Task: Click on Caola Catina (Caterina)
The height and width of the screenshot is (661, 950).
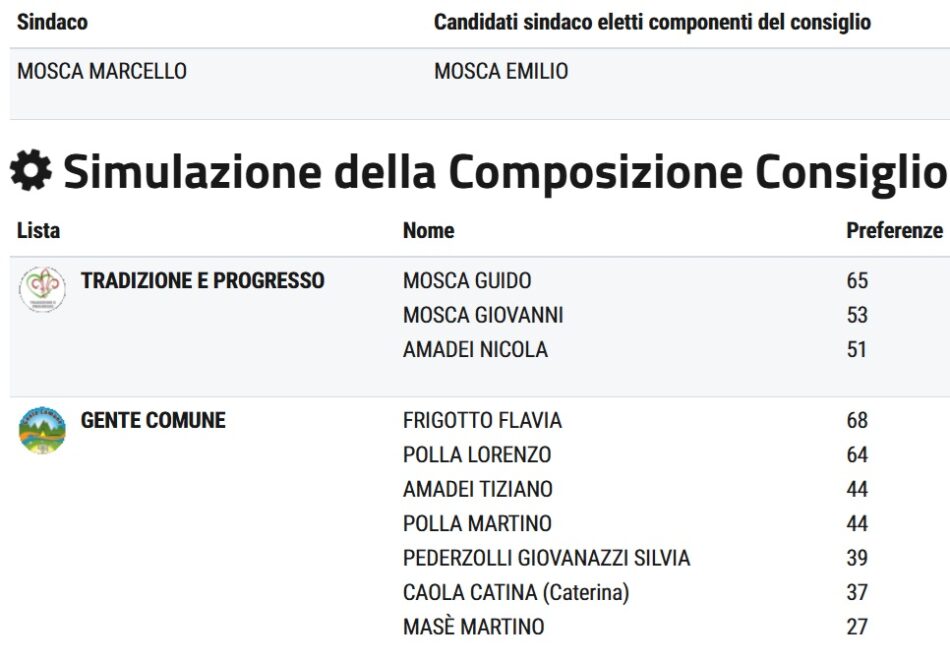Action: click(x=516, y=593)
